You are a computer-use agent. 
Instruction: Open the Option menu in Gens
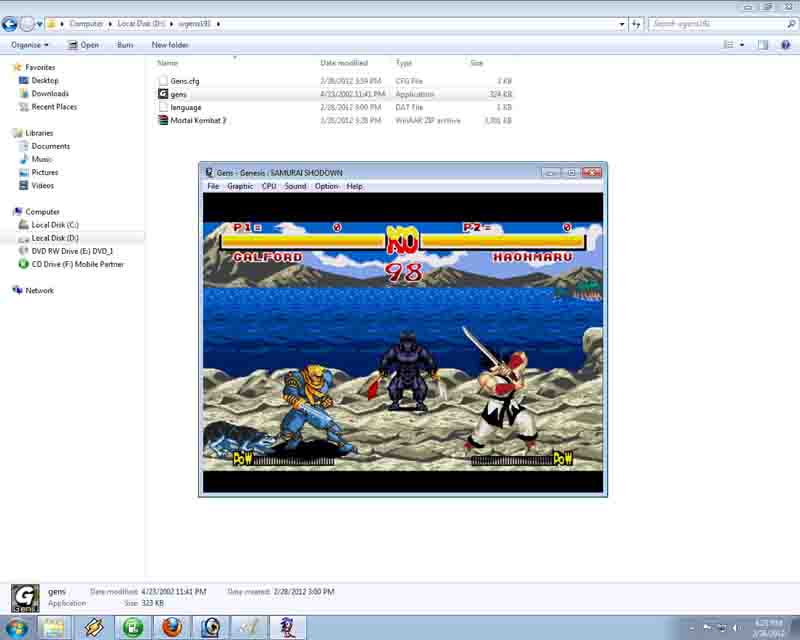point(327,186)
